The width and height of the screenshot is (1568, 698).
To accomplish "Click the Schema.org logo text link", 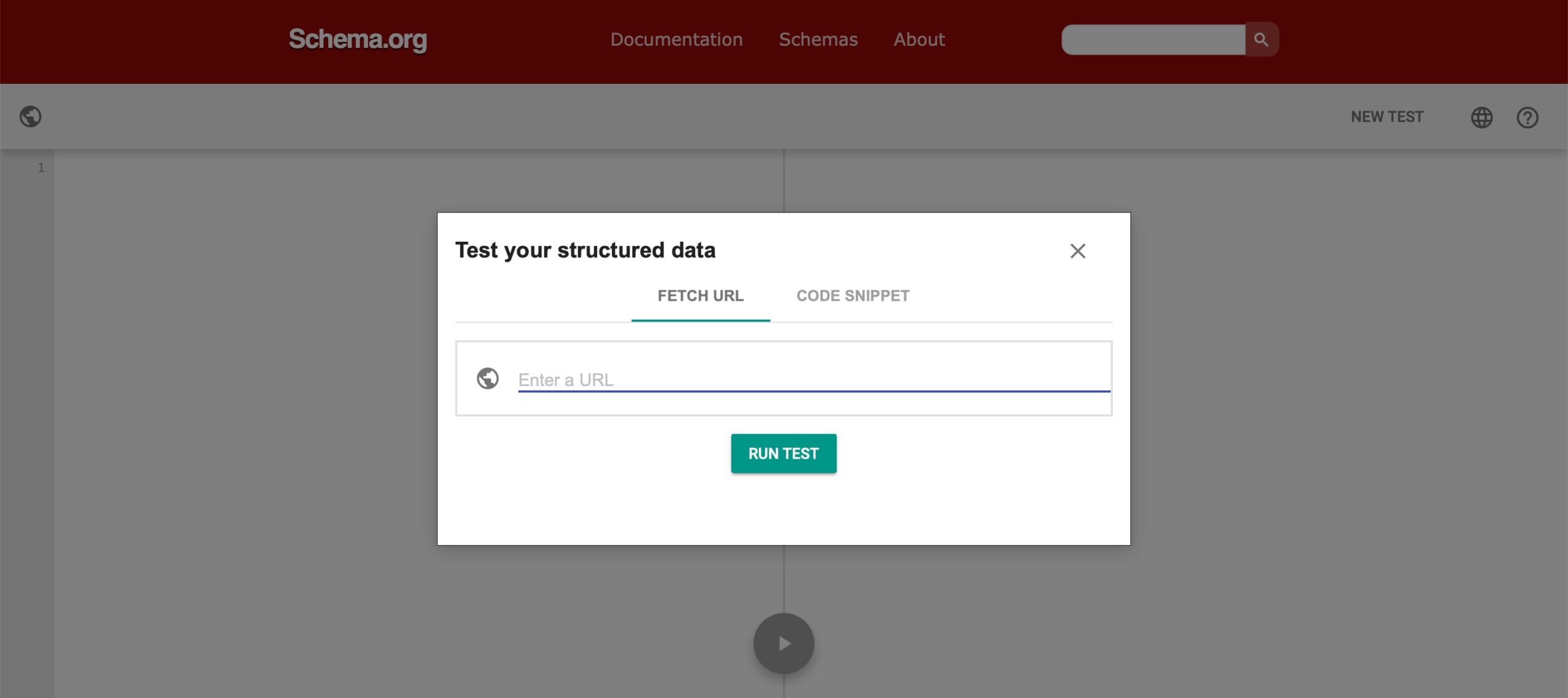I will coord(359,40).
